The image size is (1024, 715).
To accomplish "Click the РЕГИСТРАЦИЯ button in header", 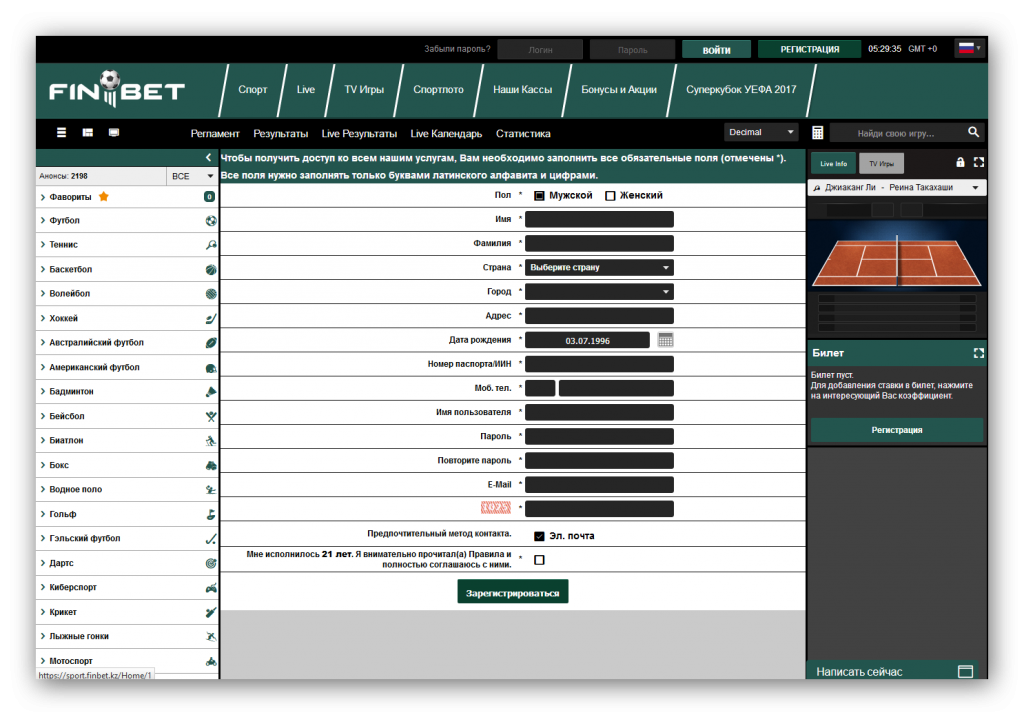I will click(x=810, y=50).
